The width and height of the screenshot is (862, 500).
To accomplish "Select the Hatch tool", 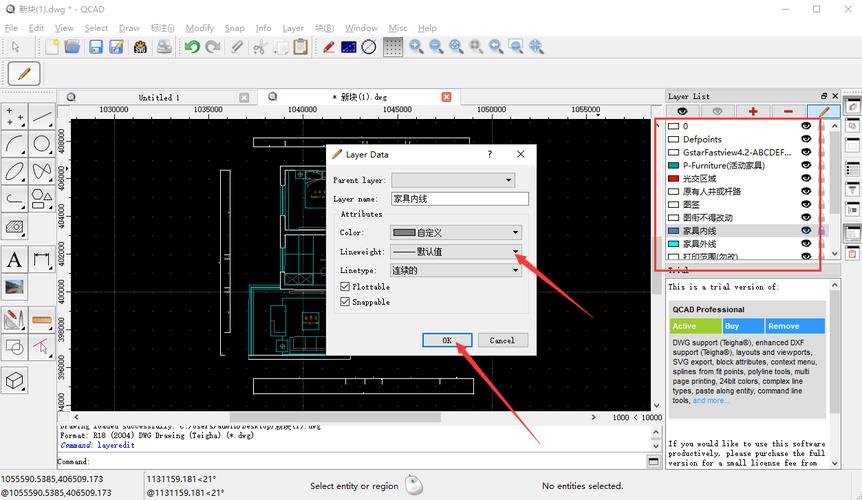I will tap(14, 226).
